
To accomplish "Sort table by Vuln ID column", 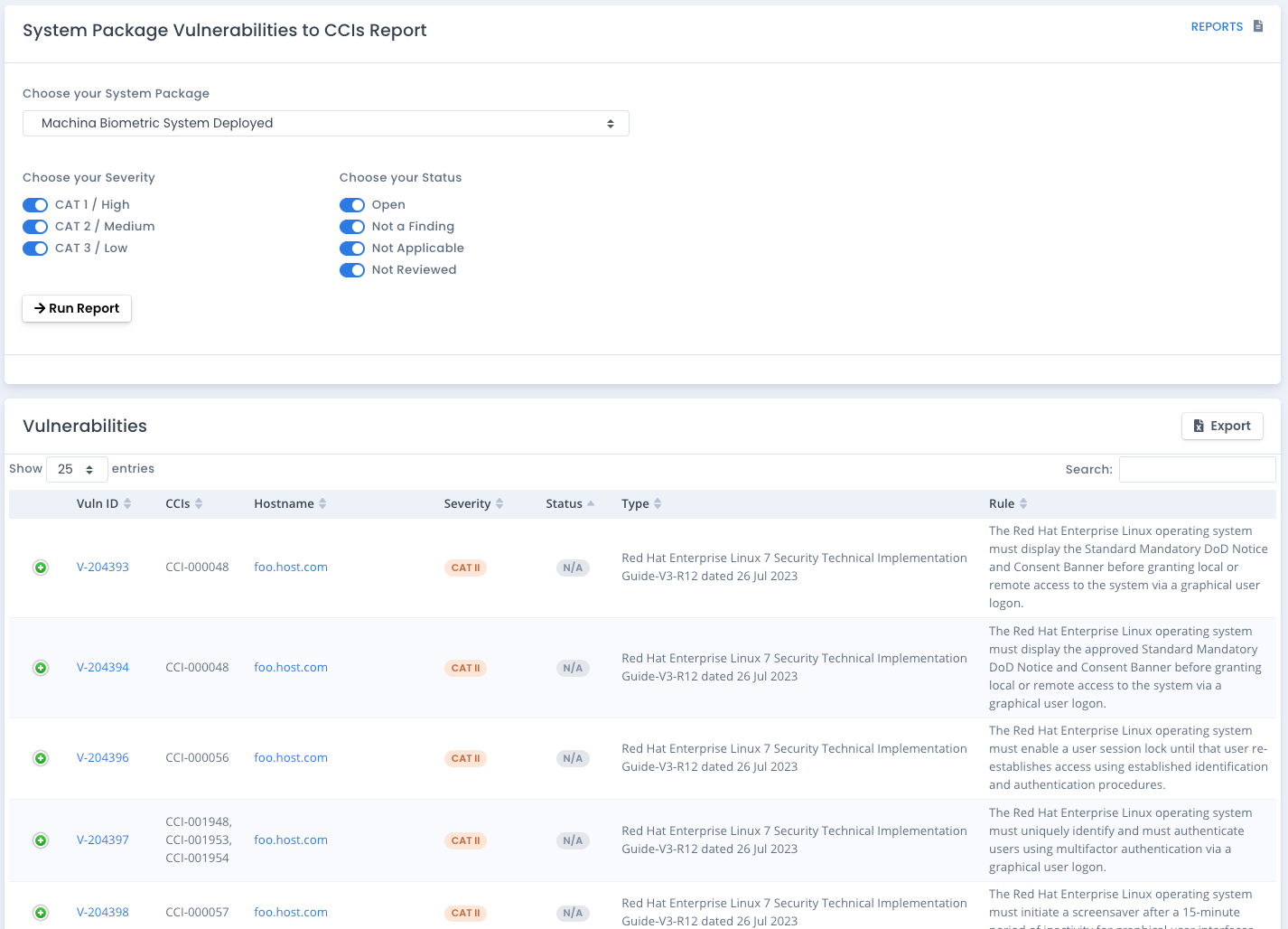I will click(104, 503).
